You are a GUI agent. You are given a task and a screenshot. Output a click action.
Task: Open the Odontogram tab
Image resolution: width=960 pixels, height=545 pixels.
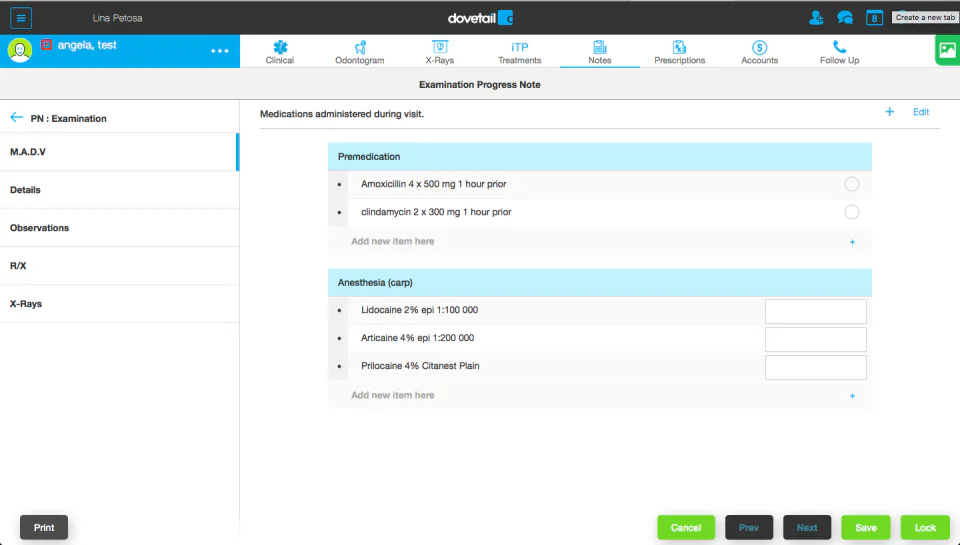[360, 51]
